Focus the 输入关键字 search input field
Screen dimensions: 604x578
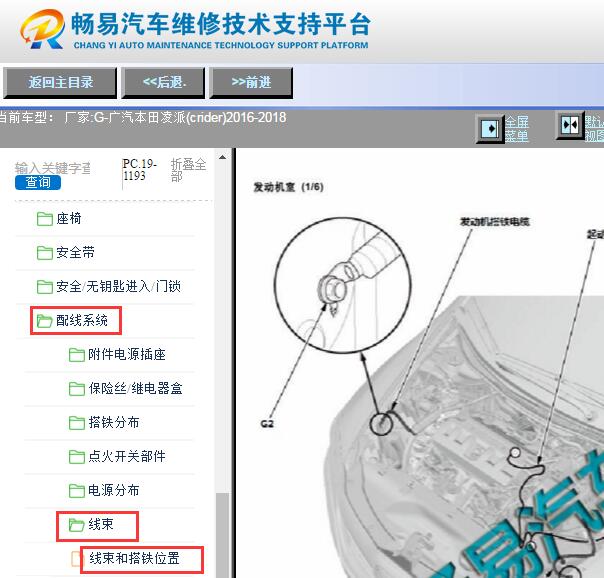pos(53,168)
